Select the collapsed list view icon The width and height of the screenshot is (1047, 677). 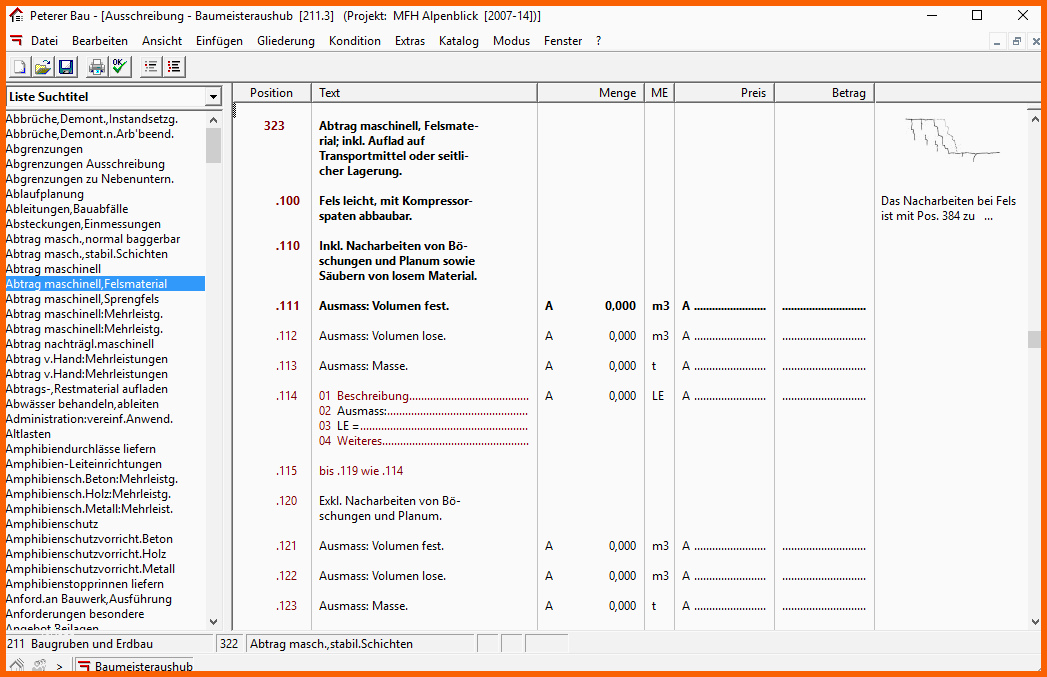(151, 67)
